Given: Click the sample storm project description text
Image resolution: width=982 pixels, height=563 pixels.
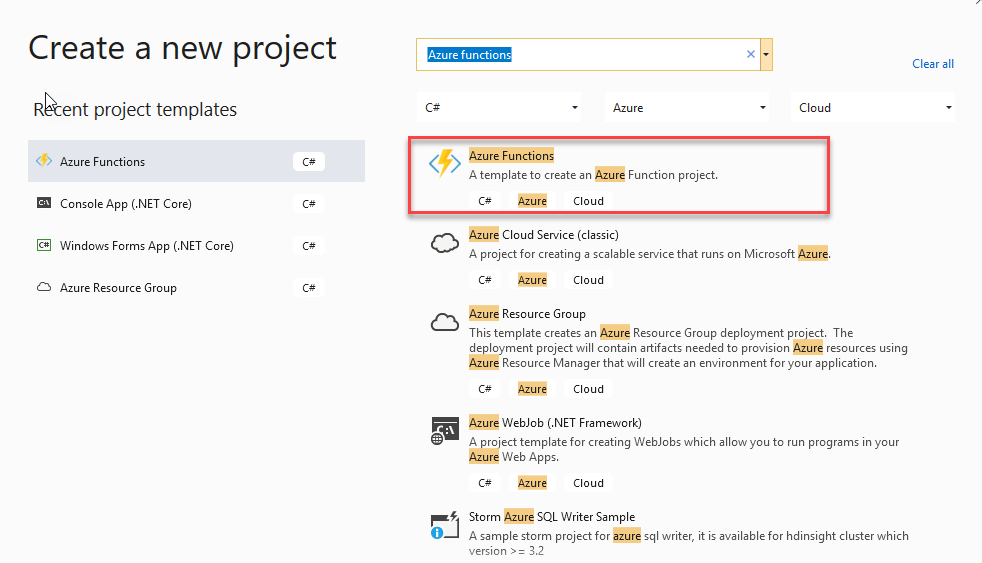Looking at the screenshot, I should click(689, 543).
